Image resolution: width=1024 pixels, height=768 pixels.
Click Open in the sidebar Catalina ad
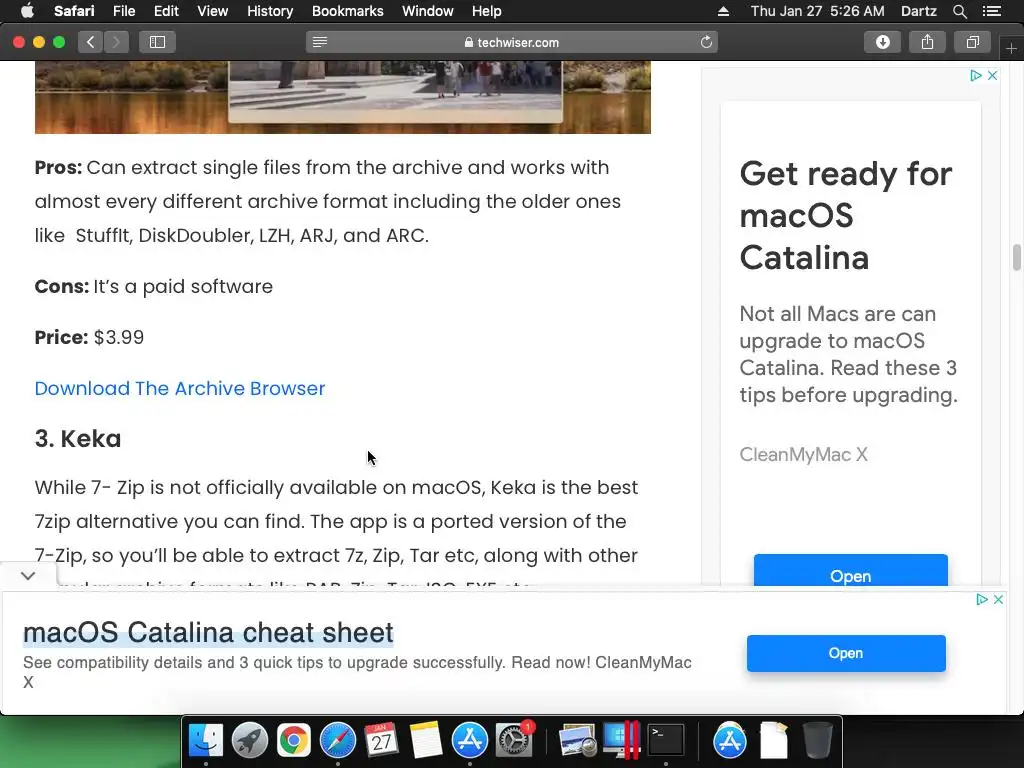point(850,570)
